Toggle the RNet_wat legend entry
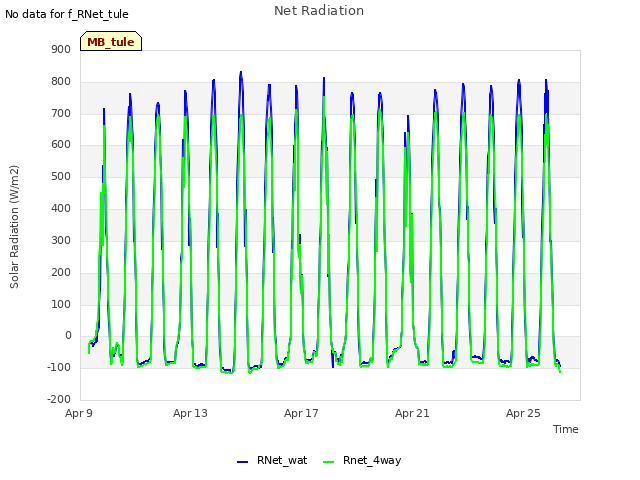640x480 pixels. pyautogui.click(x=272, y=460)
